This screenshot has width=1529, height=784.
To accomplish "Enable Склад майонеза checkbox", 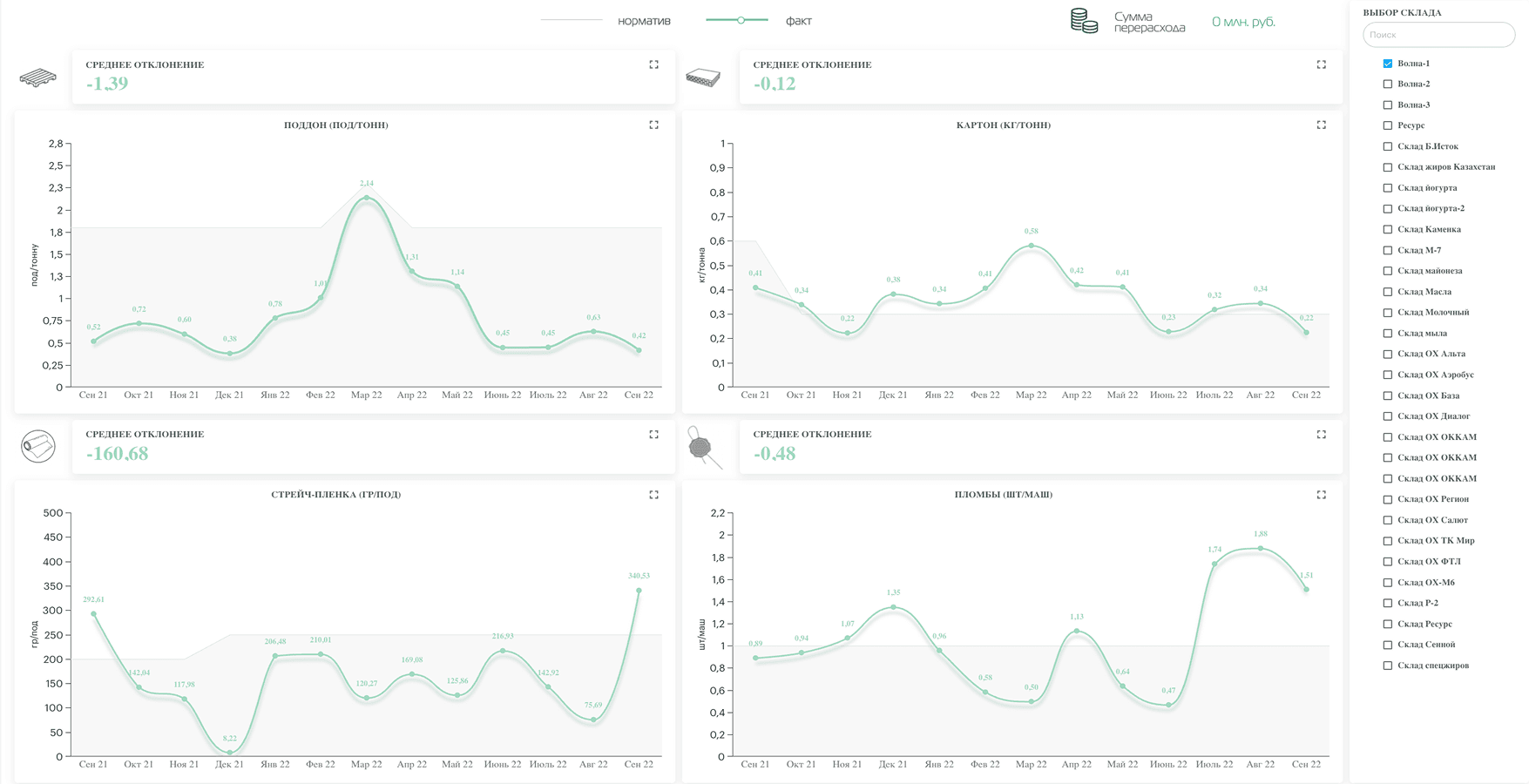I will pyautogui.click(x=1388, y=271).
